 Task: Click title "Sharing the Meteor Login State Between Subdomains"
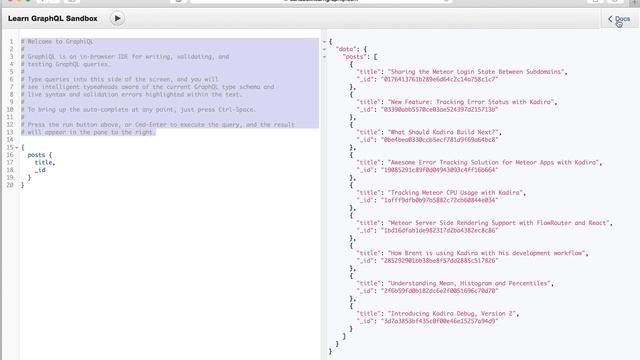click(476, 71)
